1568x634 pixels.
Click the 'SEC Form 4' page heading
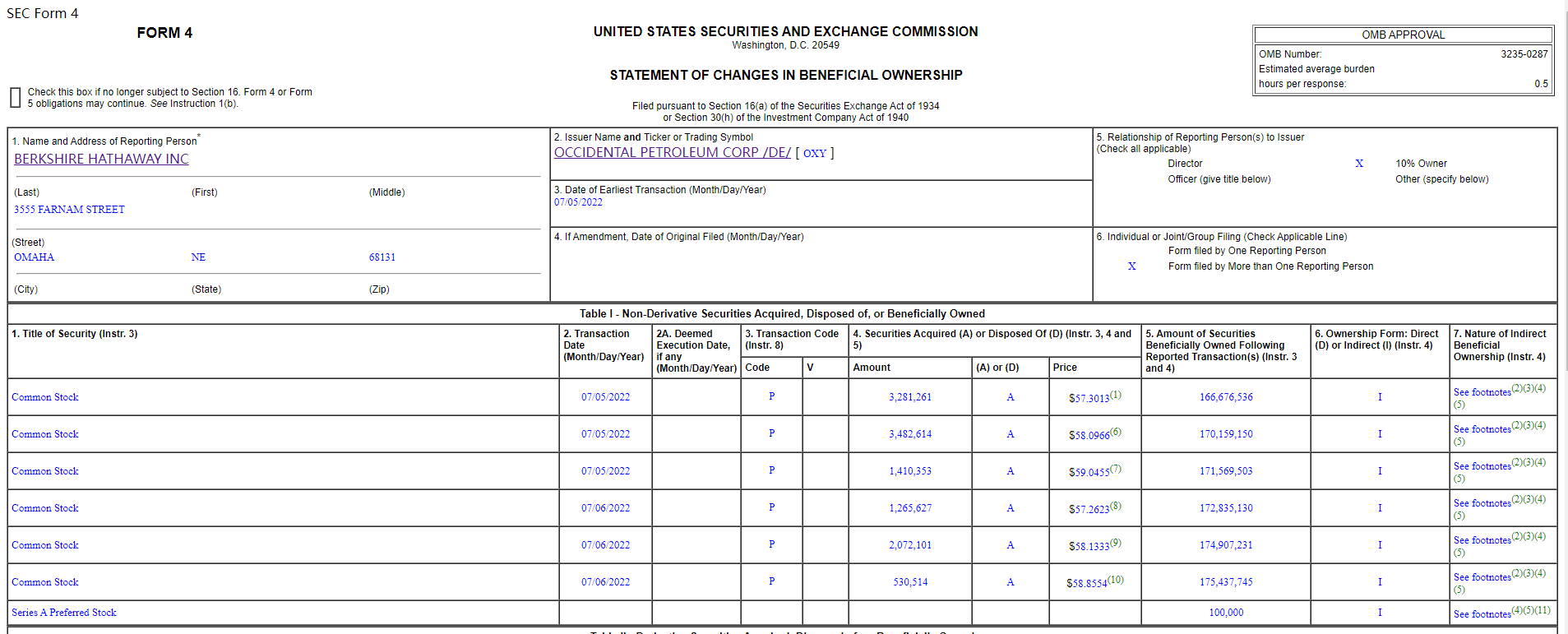click(x=43, y=13)
